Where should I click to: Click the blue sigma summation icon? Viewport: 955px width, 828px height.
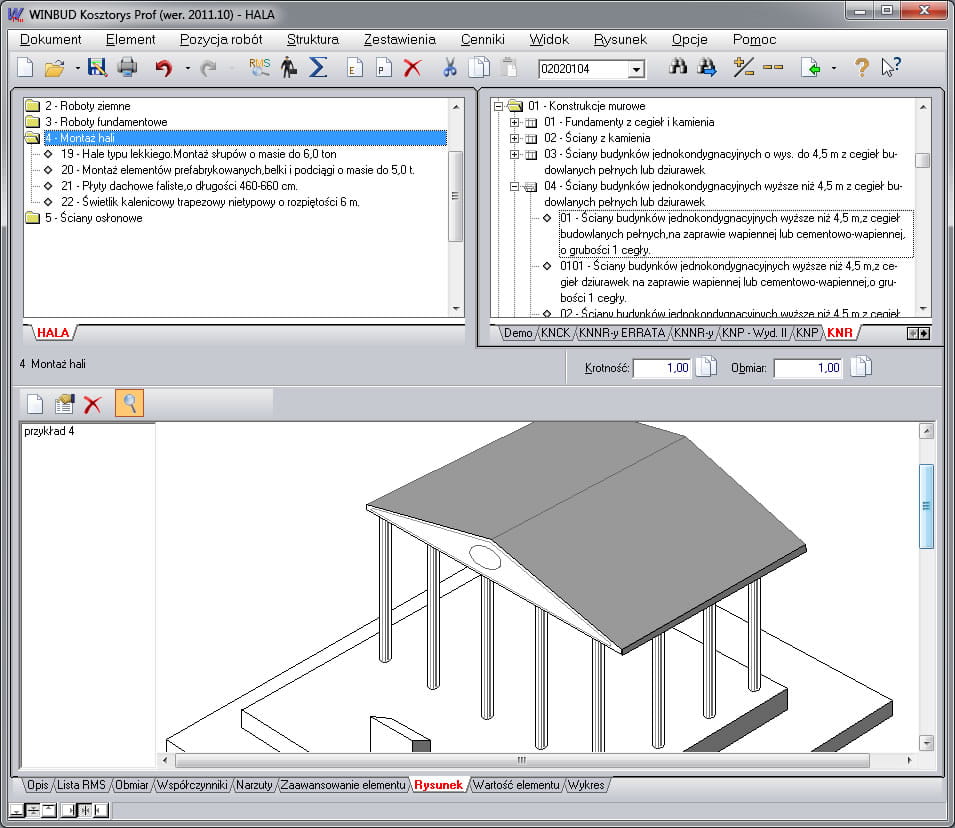pyautogui.click(x=318, y=68)
